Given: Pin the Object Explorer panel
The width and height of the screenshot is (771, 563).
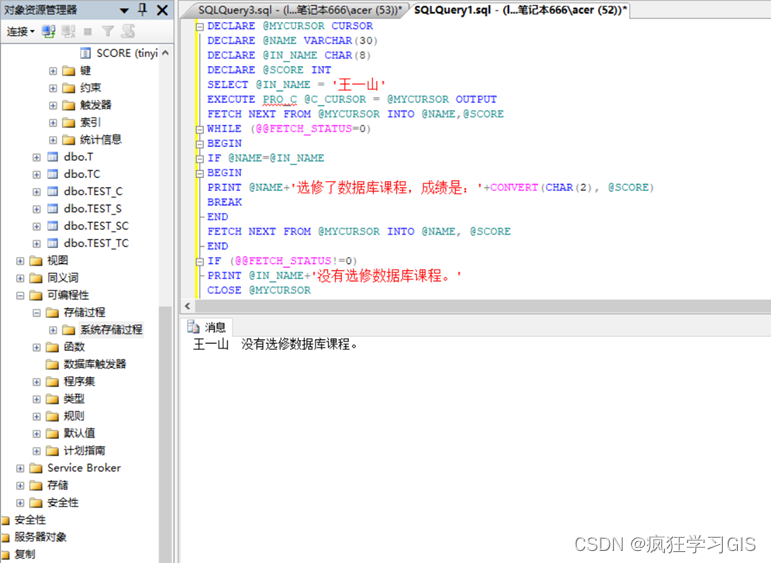Looking at the screenshot, I should pyautogui.click(x=143, y=10).
